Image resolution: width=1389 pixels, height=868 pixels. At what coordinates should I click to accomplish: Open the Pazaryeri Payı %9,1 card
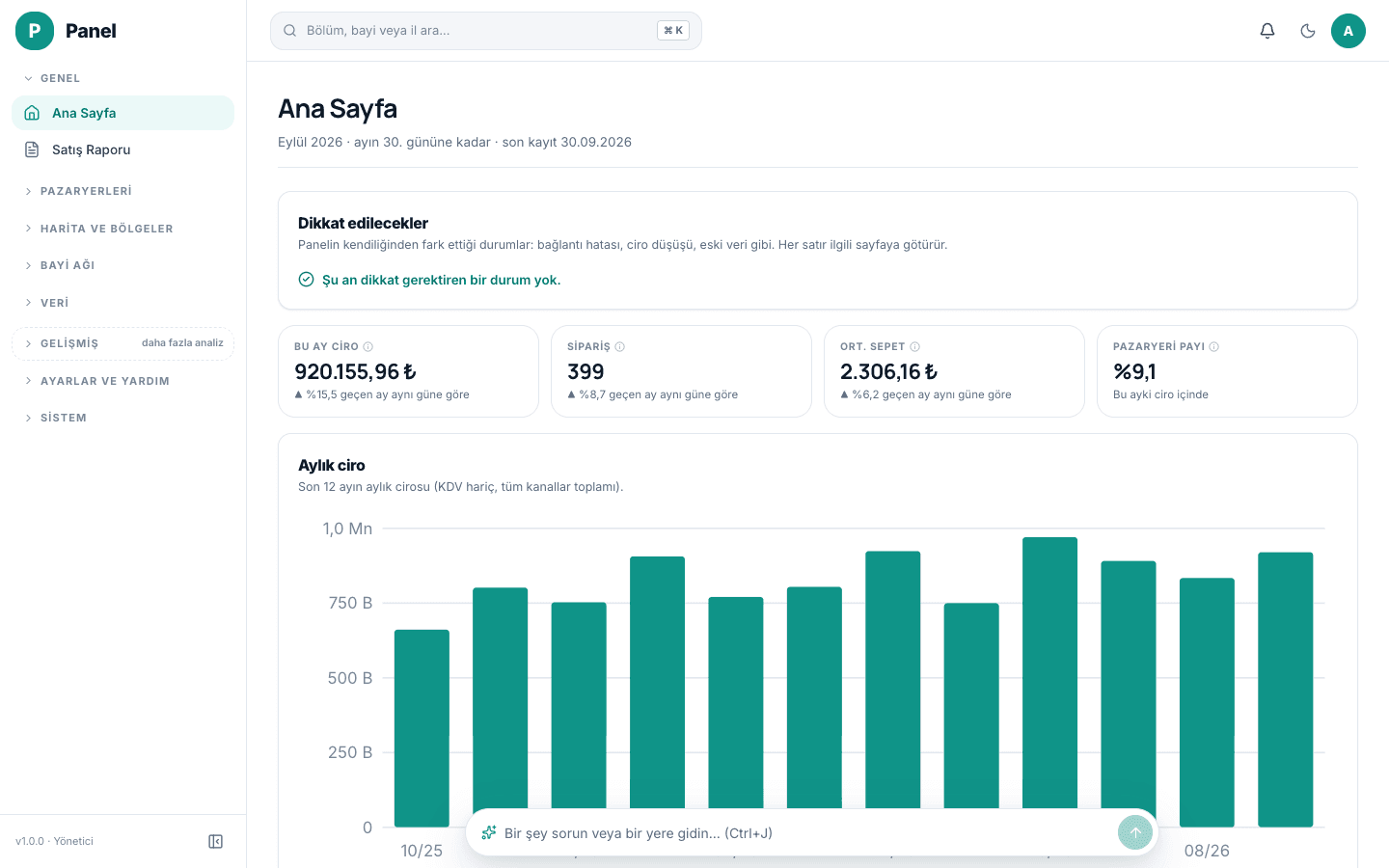pos(1227,371)
